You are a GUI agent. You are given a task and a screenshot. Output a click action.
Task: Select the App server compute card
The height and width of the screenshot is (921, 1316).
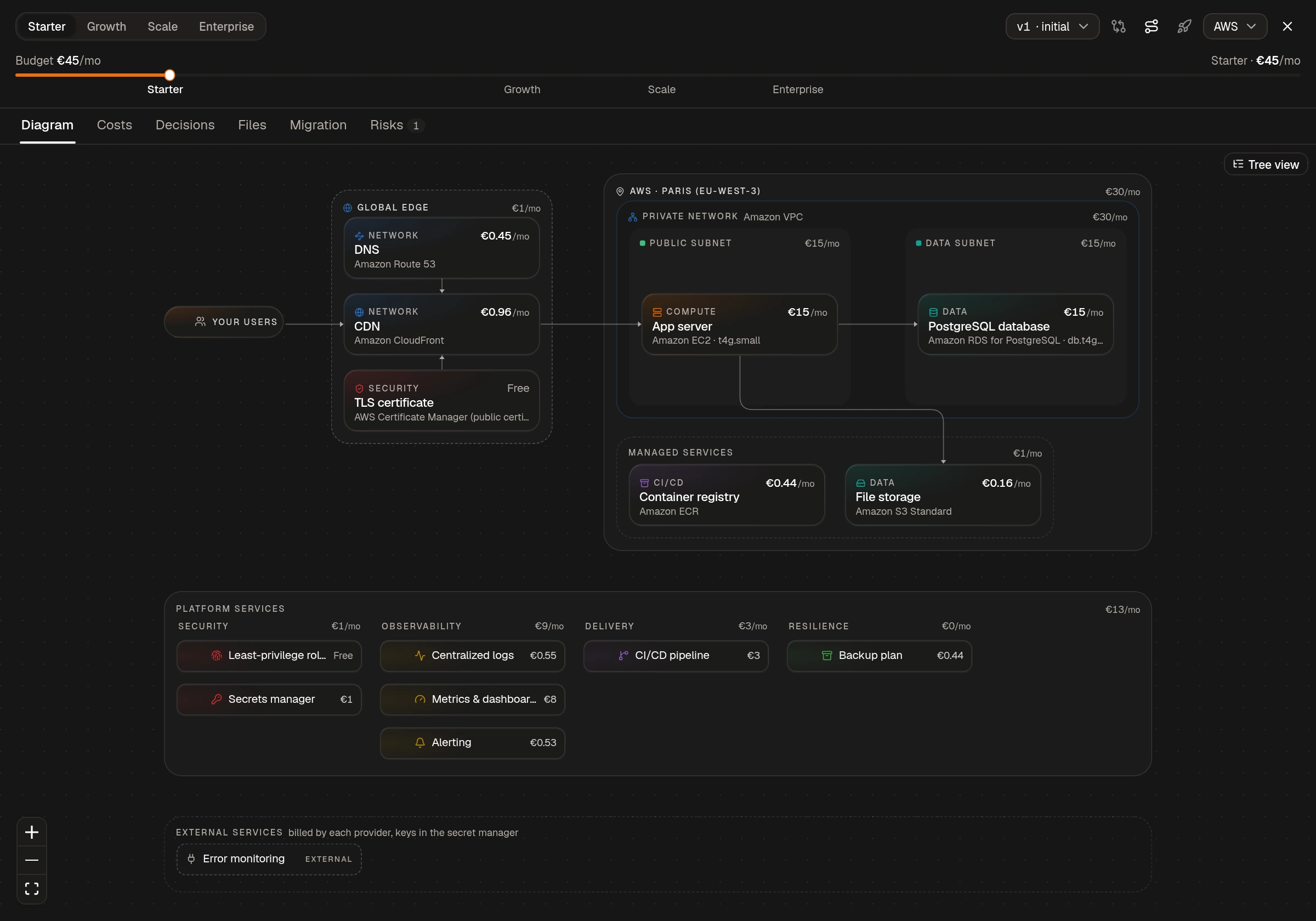739,325
